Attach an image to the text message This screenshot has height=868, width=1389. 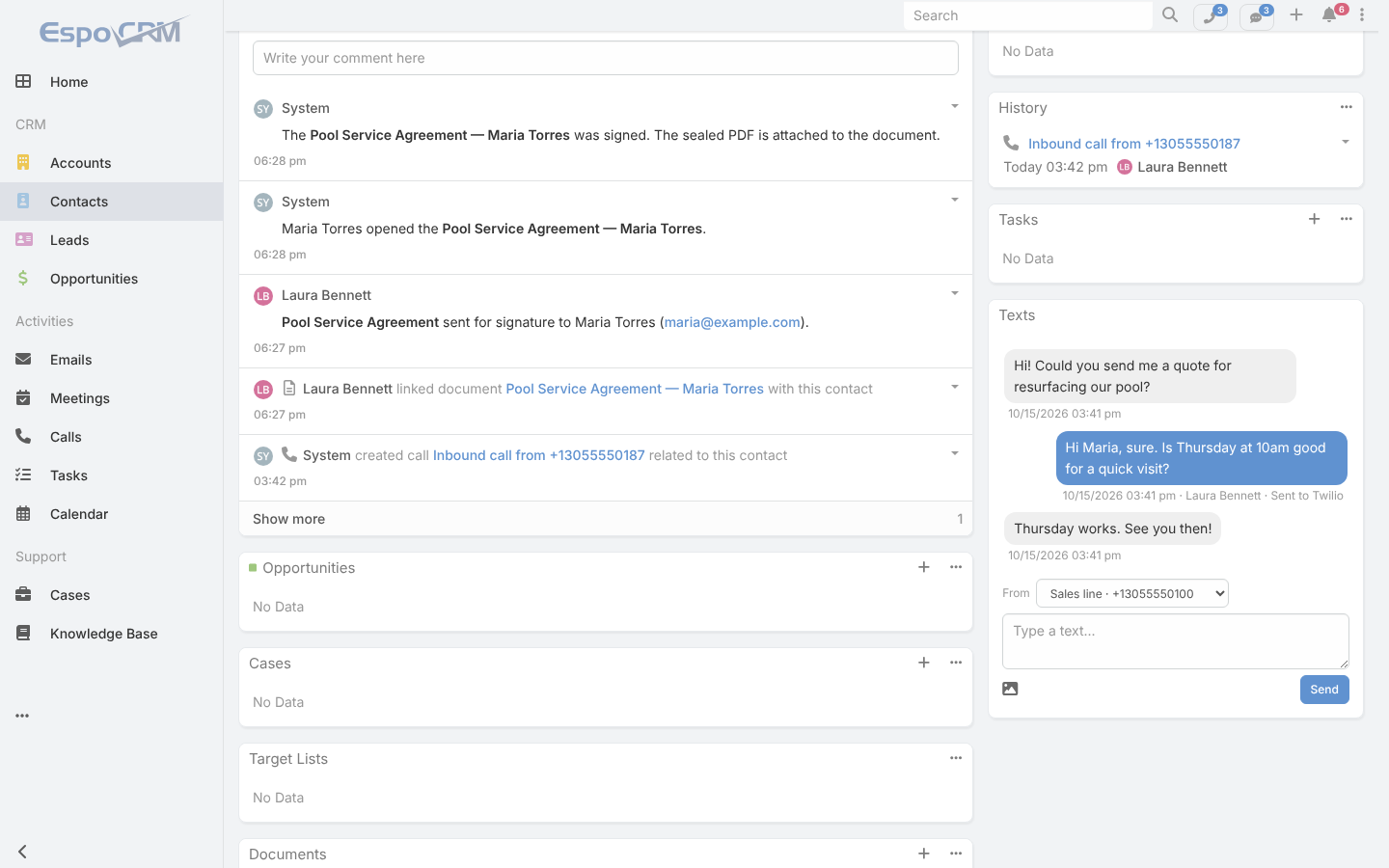[1010, 689]
